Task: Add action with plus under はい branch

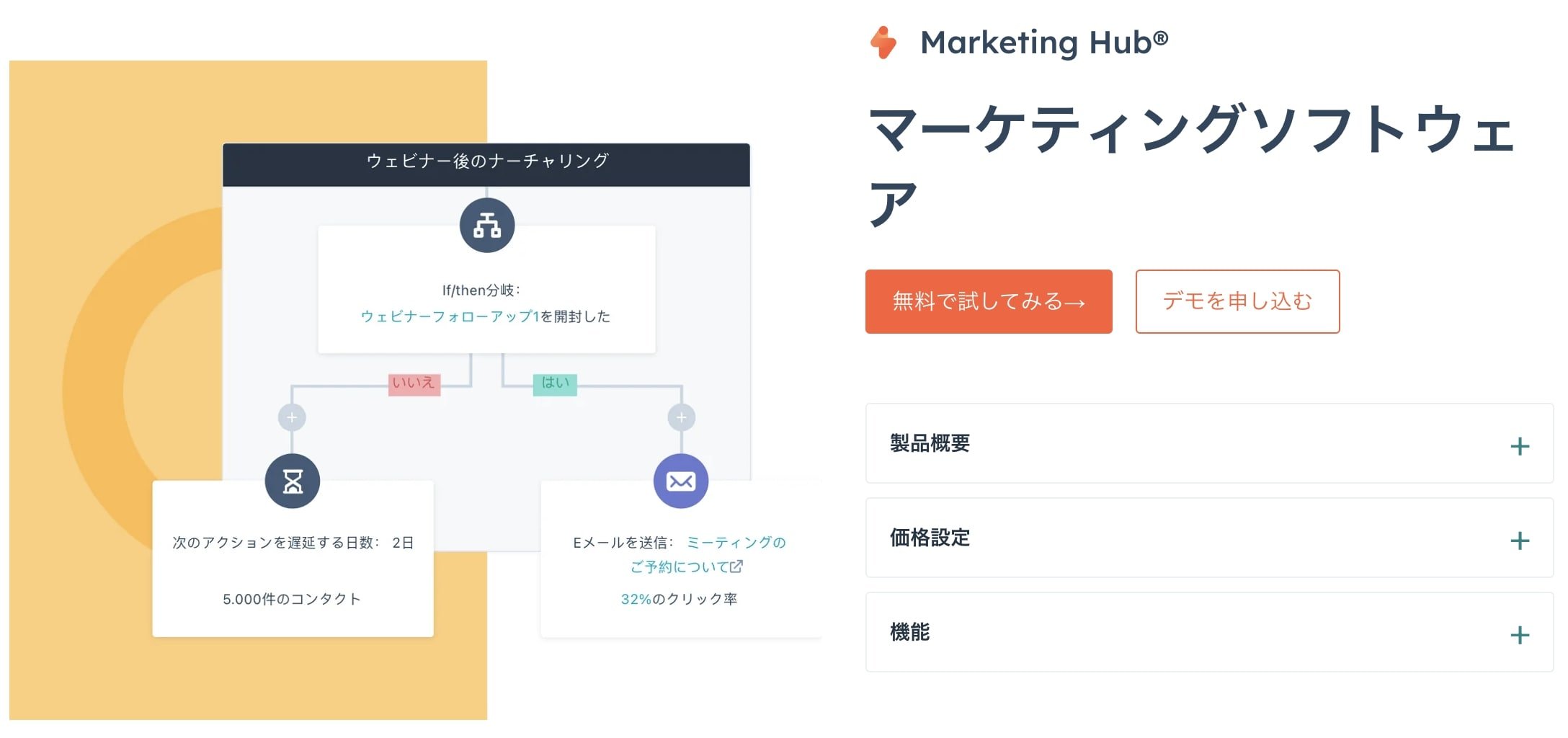Action: tap(681, 417)
